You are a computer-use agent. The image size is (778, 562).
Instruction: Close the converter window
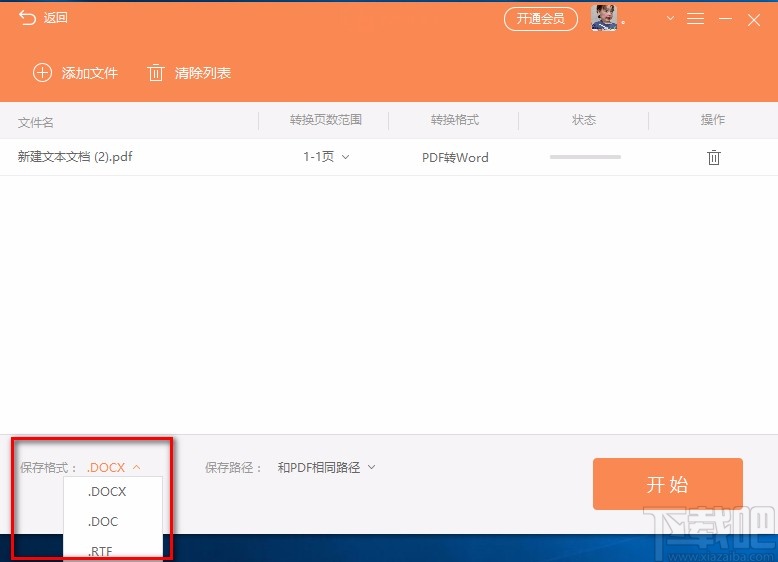754,20
